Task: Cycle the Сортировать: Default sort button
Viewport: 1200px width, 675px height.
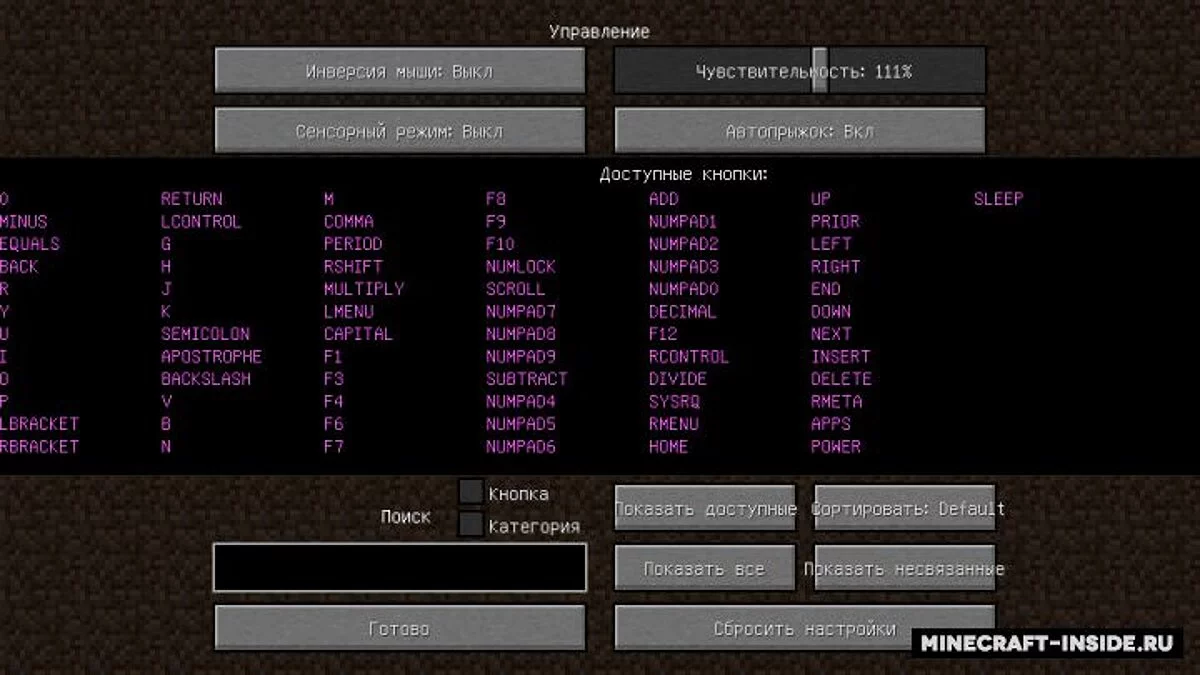Action: (x=905, y=509)
